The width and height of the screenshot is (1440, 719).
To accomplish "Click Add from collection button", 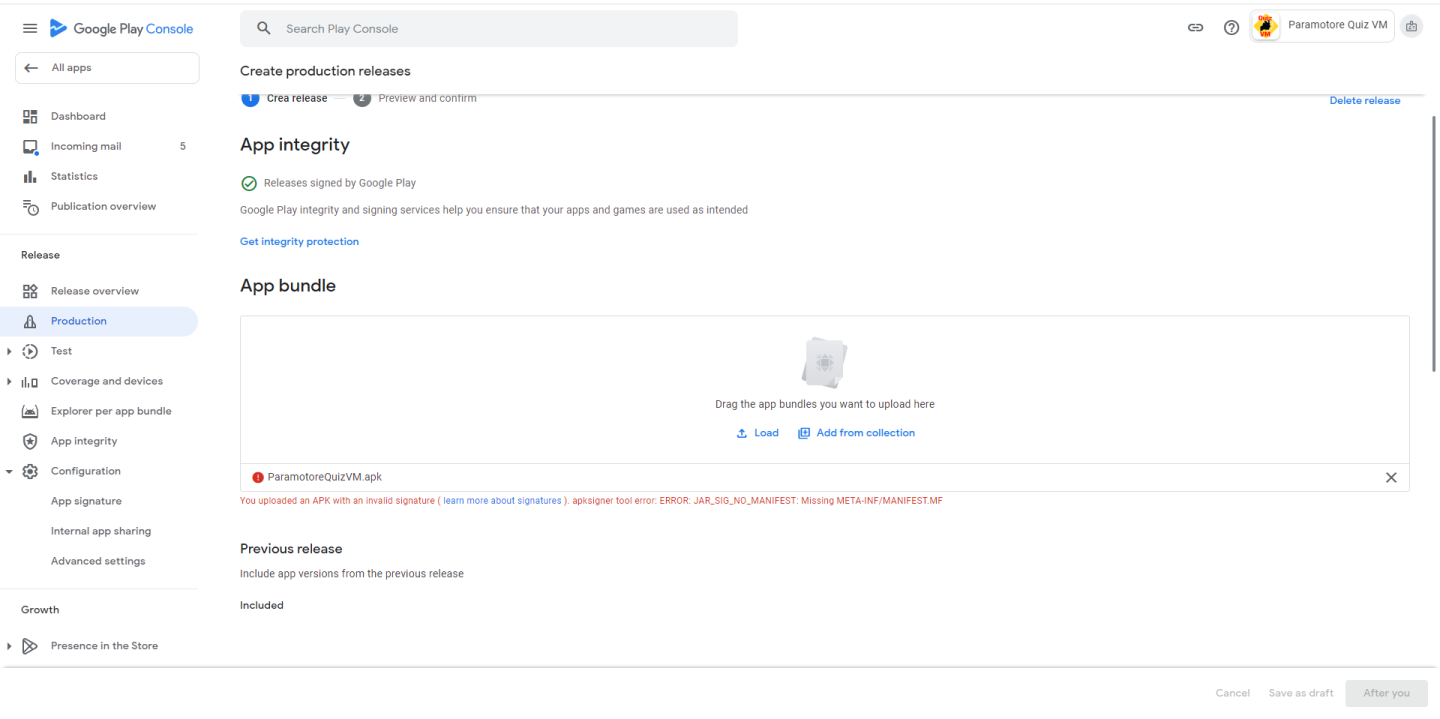I will click(x=856, y=433).
